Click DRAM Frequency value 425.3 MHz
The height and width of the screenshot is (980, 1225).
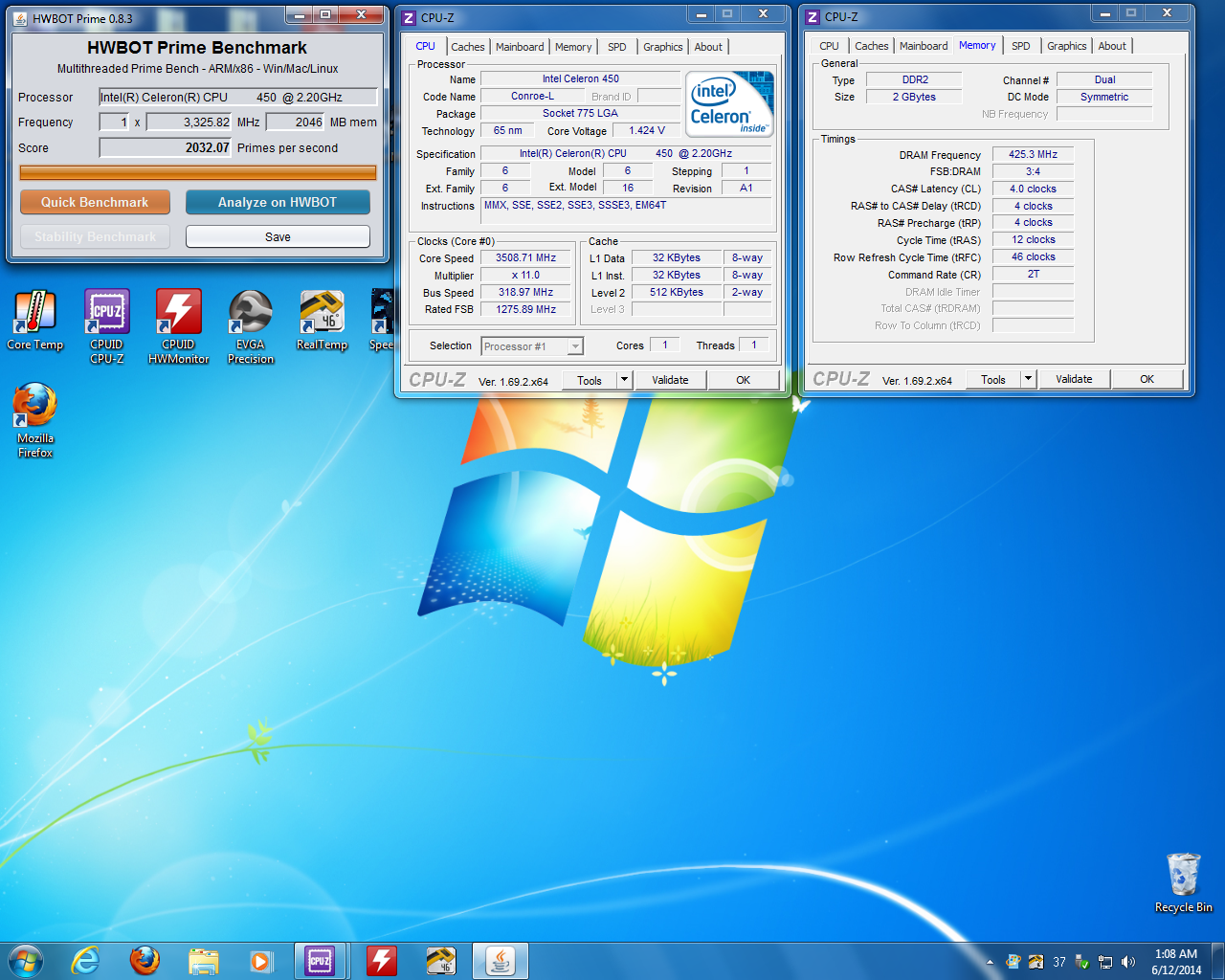(x=1033, y=154)
